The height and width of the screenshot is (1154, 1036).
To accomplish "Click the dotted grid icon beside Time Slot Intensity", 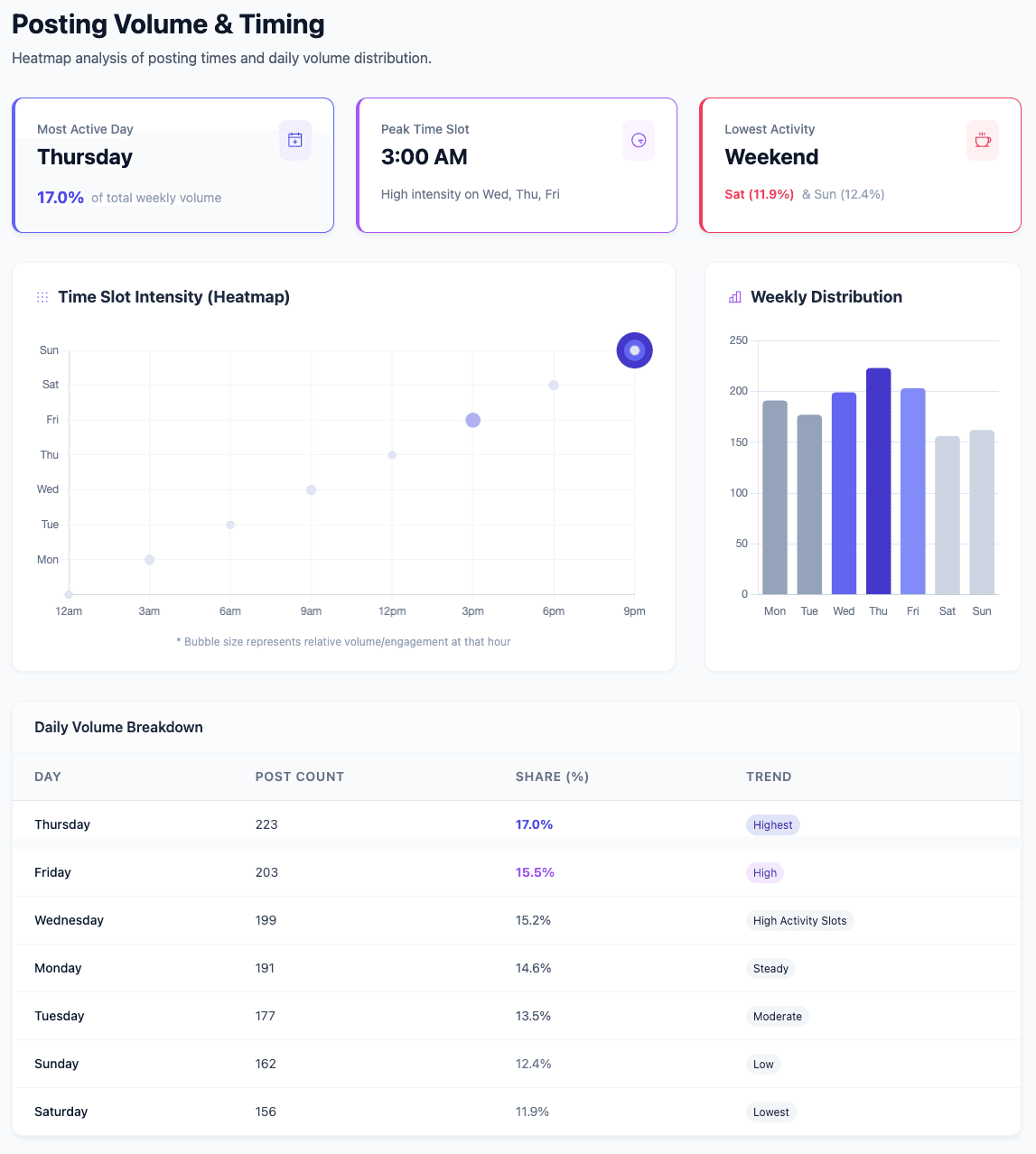I will (42, 297).
